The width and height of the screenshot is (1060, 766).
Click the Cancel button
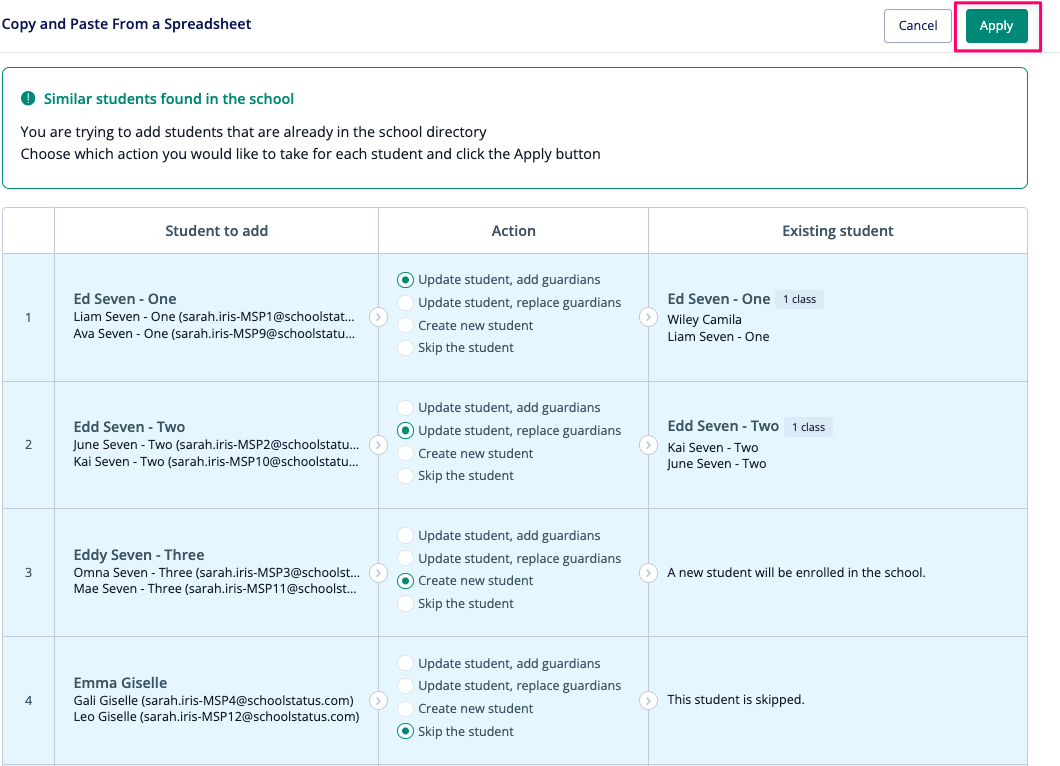tap(917, 26)
